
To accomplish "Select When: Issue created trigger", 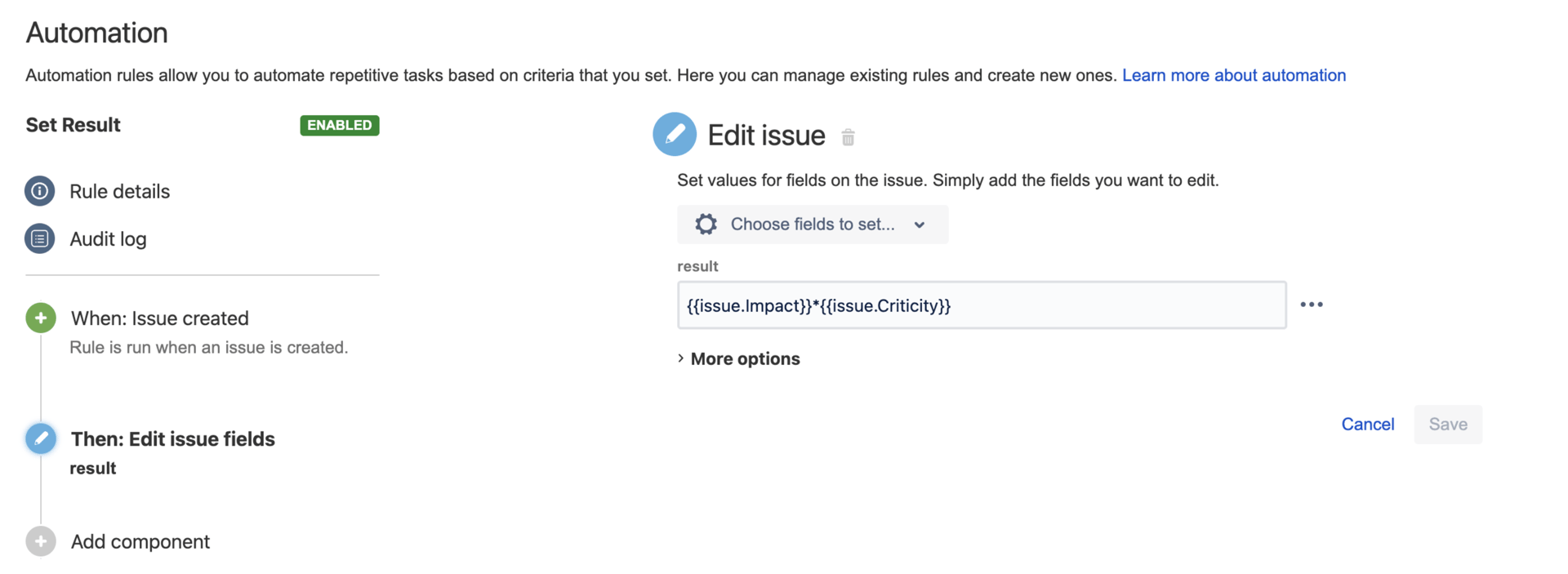I will click(160, 318).
